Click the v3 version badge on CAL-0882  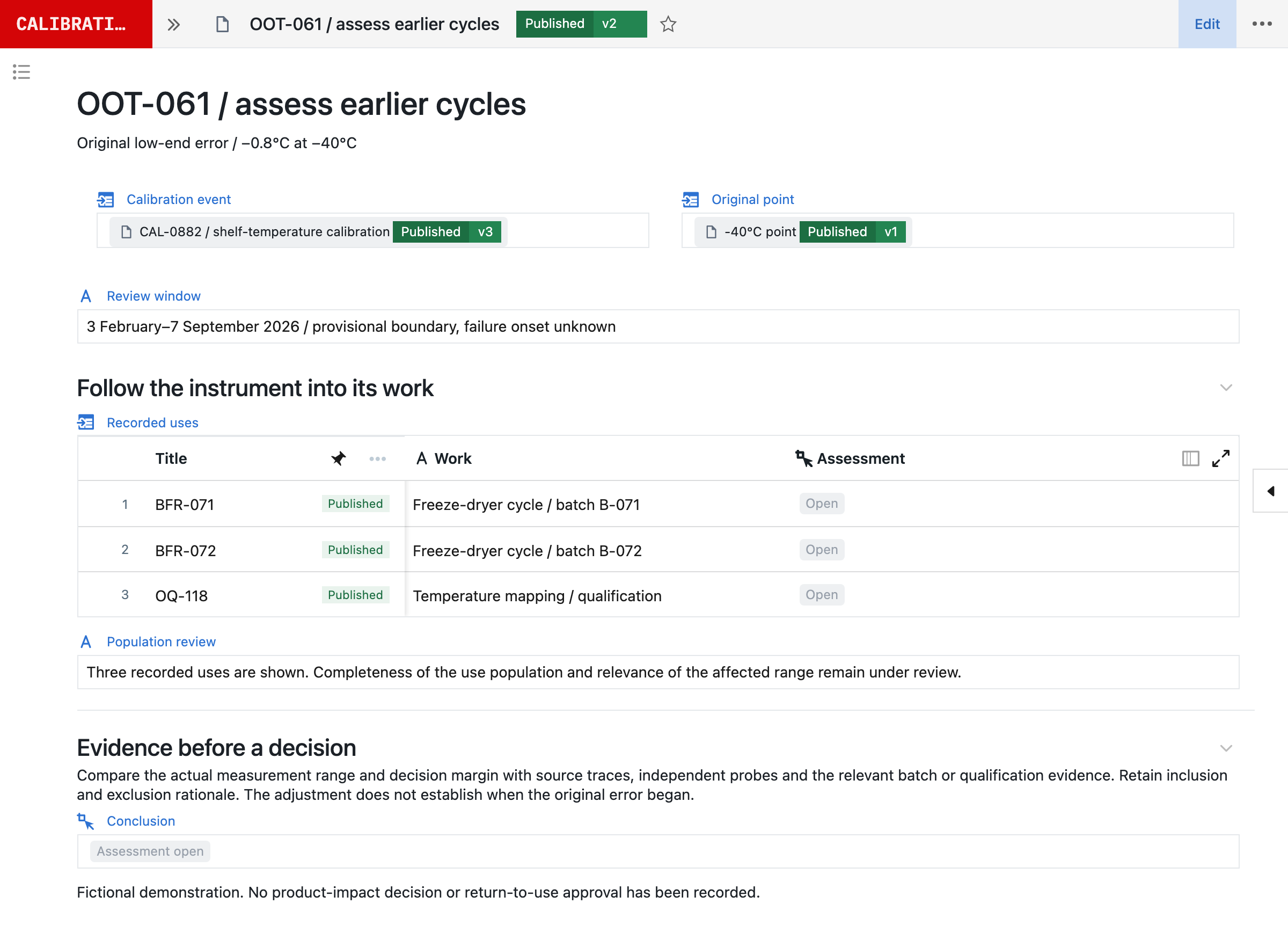click(x=485, y=232)
